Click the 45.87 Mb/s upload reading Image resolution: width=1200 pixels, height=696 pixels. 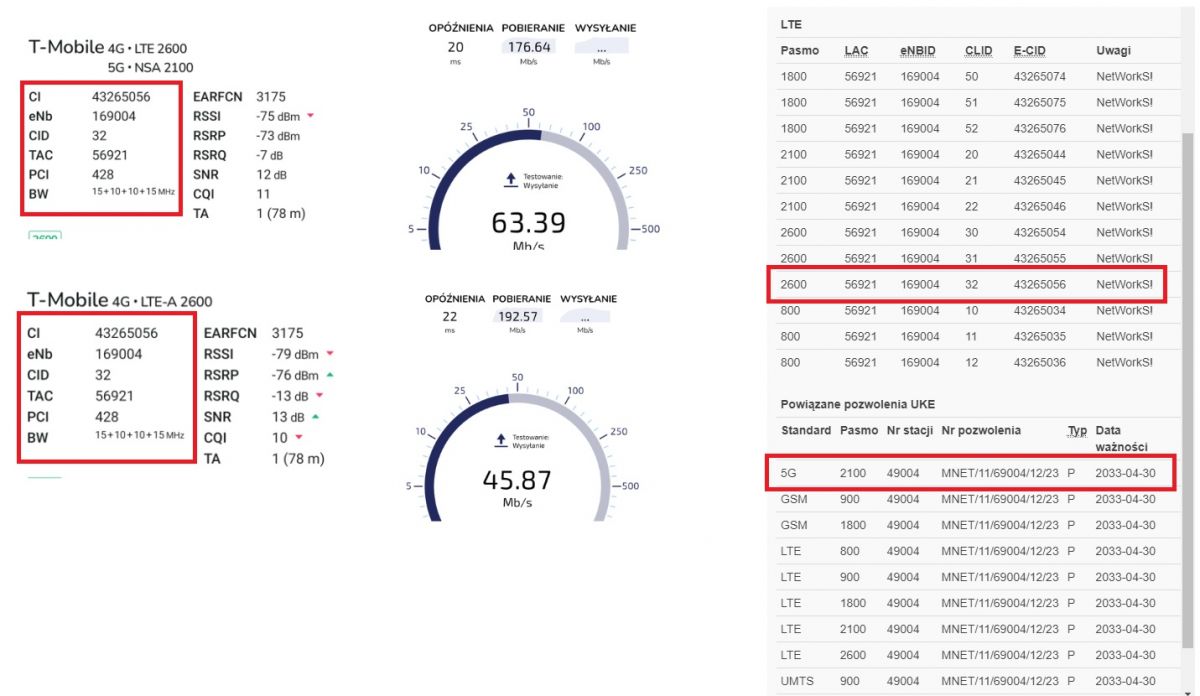click(517, 480)
